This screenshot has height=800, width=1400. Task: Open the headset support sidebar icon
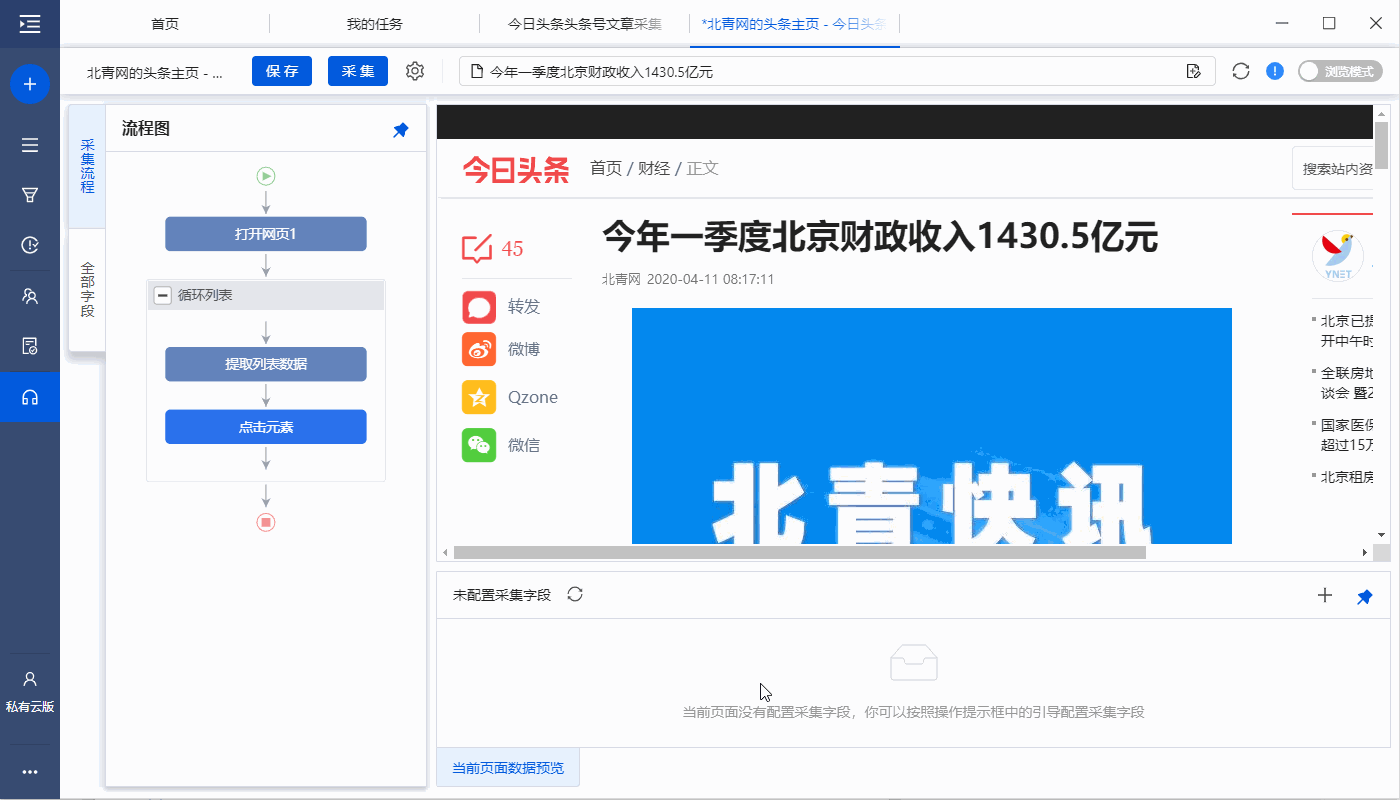pyautogui.click(x=30, y=397)
